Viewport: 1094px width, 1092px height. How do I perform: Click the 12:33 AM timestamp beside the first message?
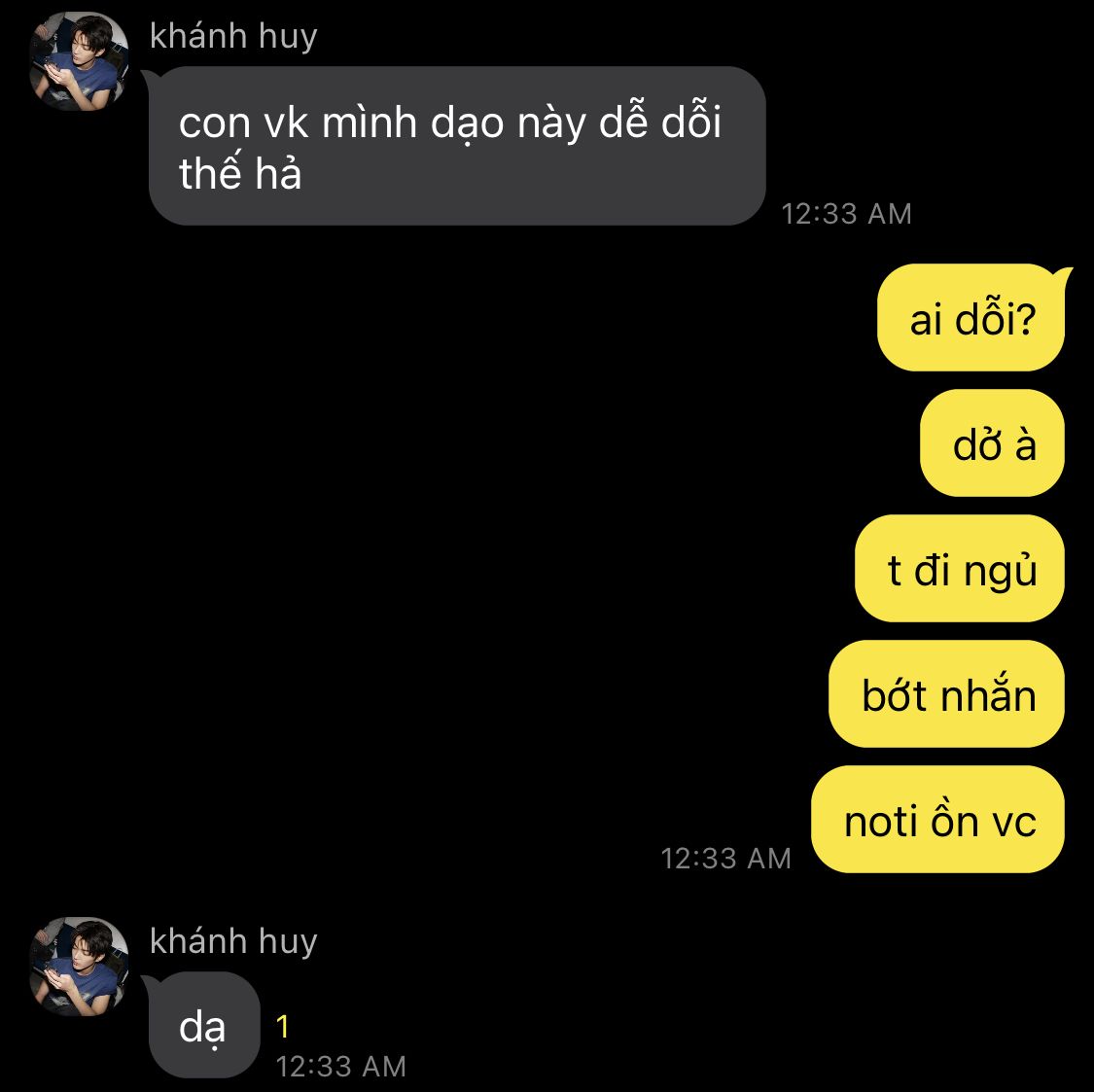tap(846, 214)
